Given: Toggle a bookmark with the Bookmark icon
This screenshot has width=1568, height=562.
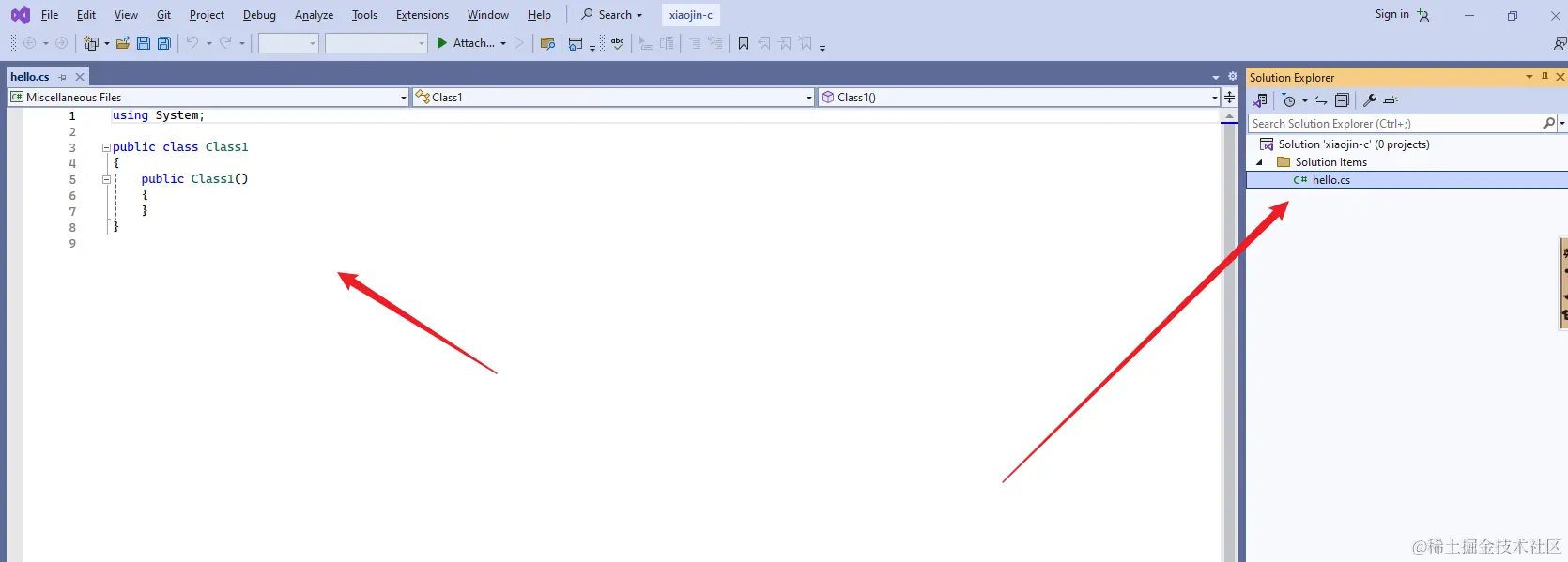Looking at the screenshot, I should tap(744, 43).
